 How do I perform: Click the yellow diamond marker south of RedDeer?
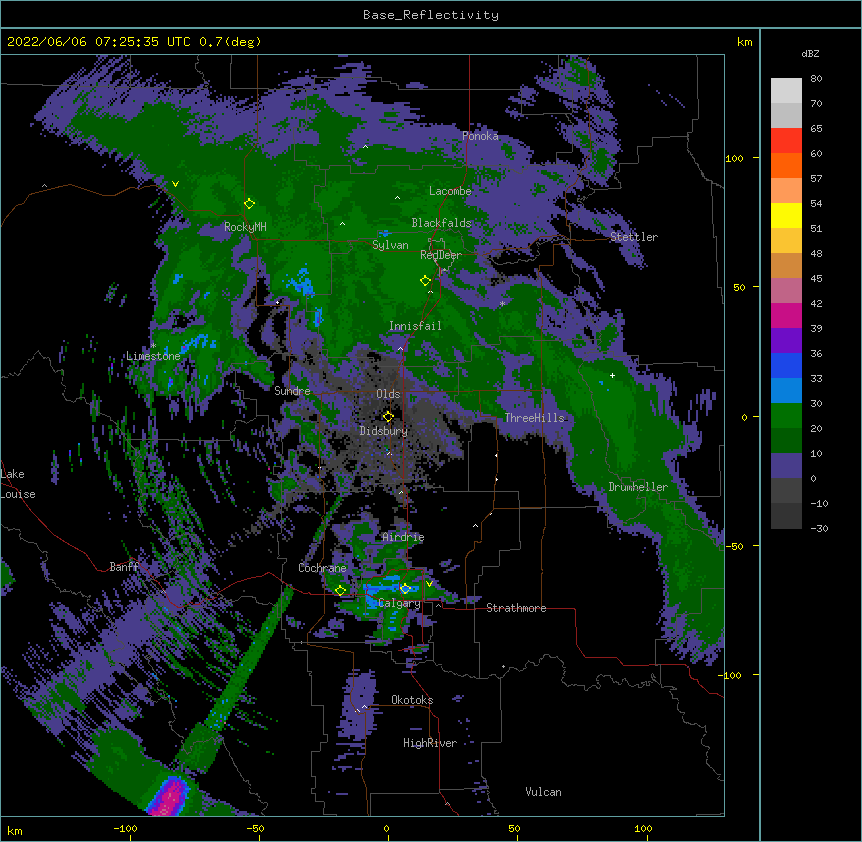[426, 281]
